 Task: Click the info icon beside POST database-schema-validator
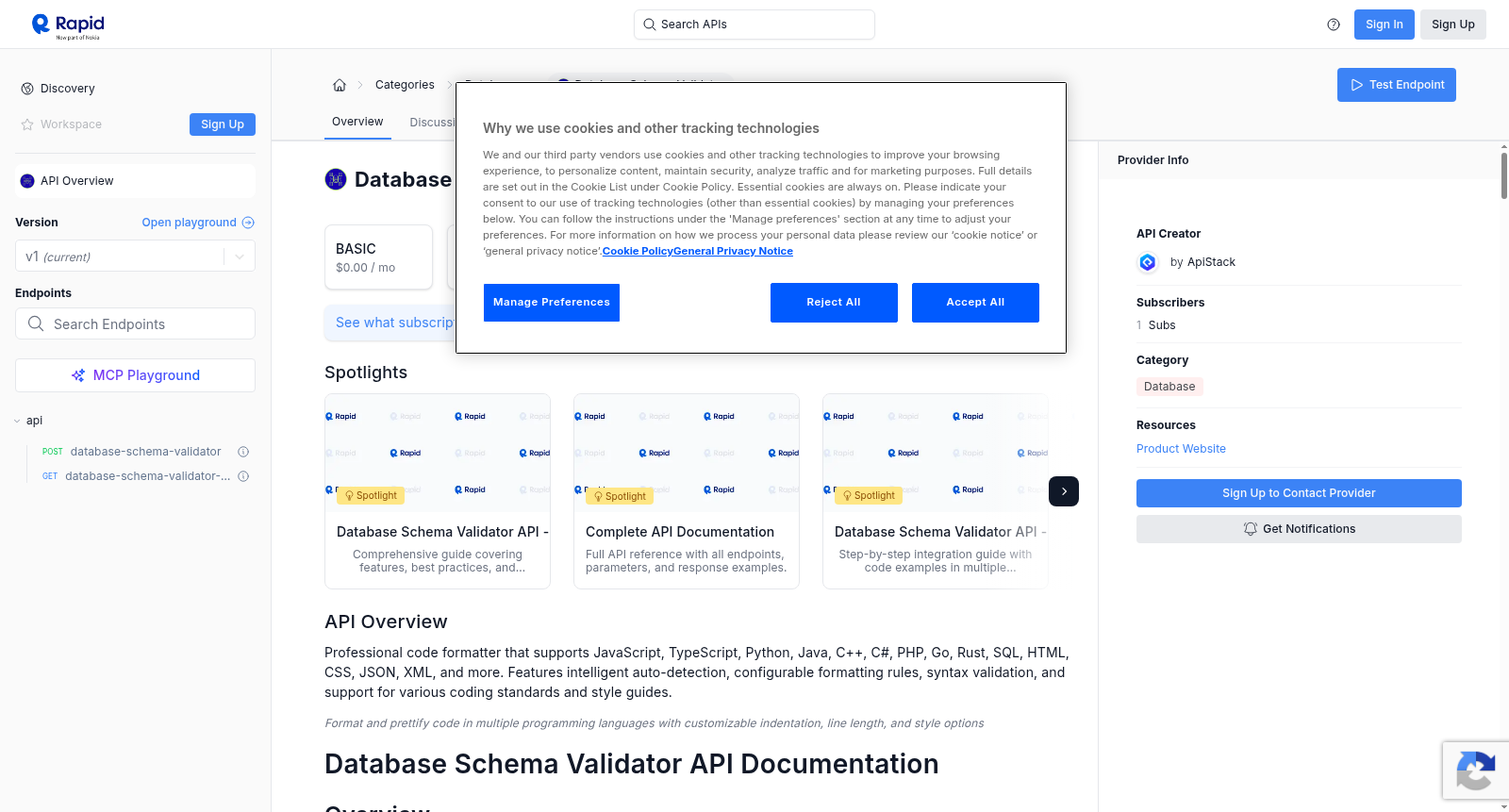coord(243,452)
